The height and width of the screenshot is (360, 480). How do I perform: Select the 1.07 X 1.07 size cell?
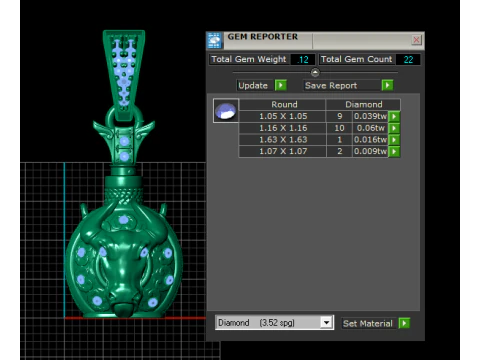tap(282, 151)
